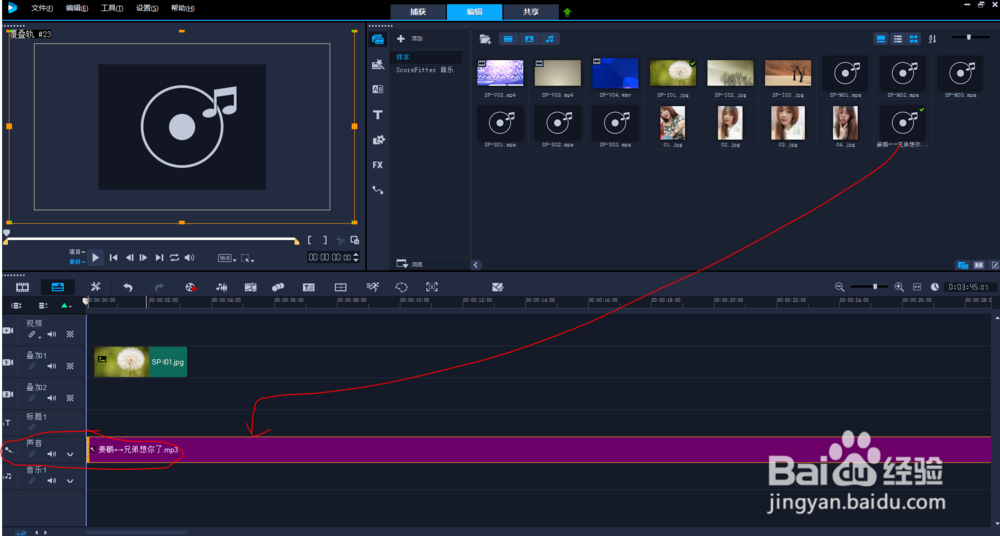Adjust the timeline zoom slider
The height and width of the screenshot is (536, 1000).
coord(870,287)
